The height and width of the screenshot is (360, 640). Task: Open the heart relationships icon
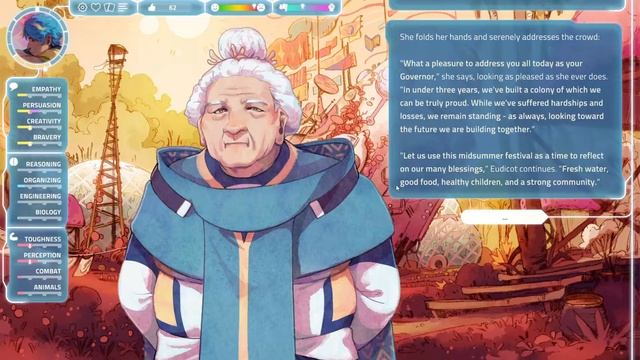click(x=96, y=7)
